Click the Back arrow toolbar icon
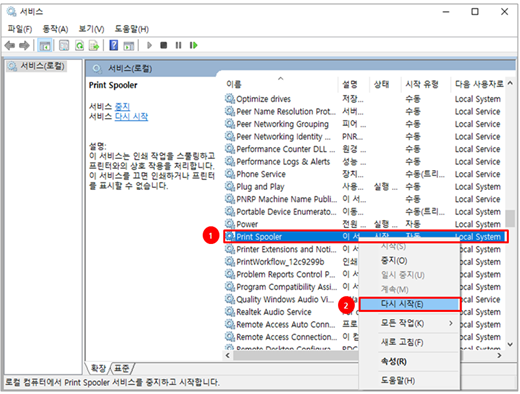Image resolution: width=520 pixels, height=394 pixels. [10, 45]
